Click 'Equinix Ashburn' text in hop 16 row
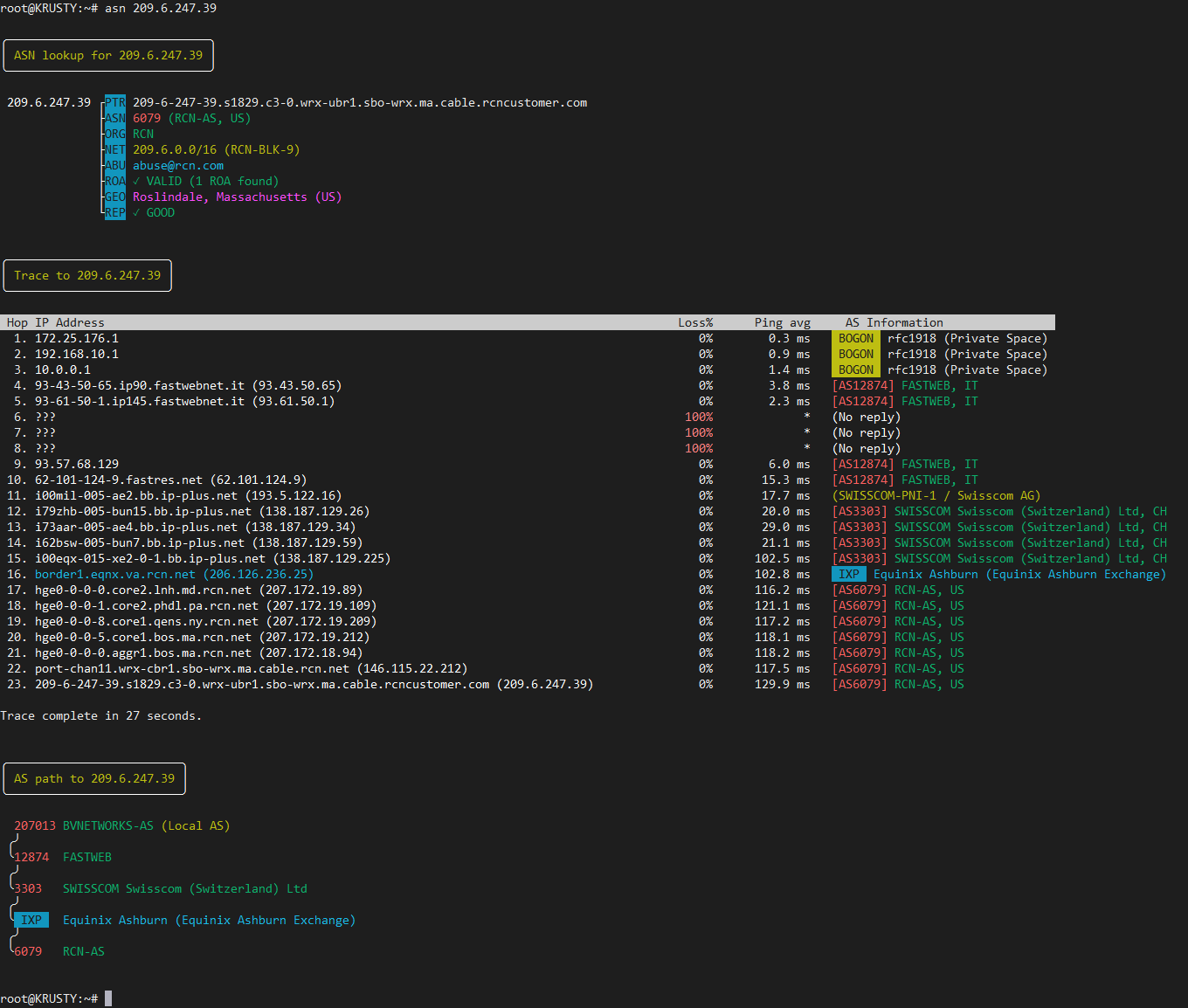The height and width of the screenshot is (1008, 1188). click(926, 574)
